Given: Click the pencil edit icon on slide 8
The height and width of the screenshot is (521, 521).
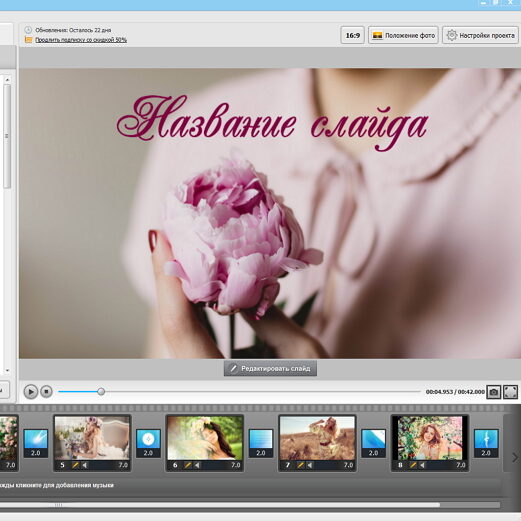Looking at the screenshot, I should [x=413, y=465].
